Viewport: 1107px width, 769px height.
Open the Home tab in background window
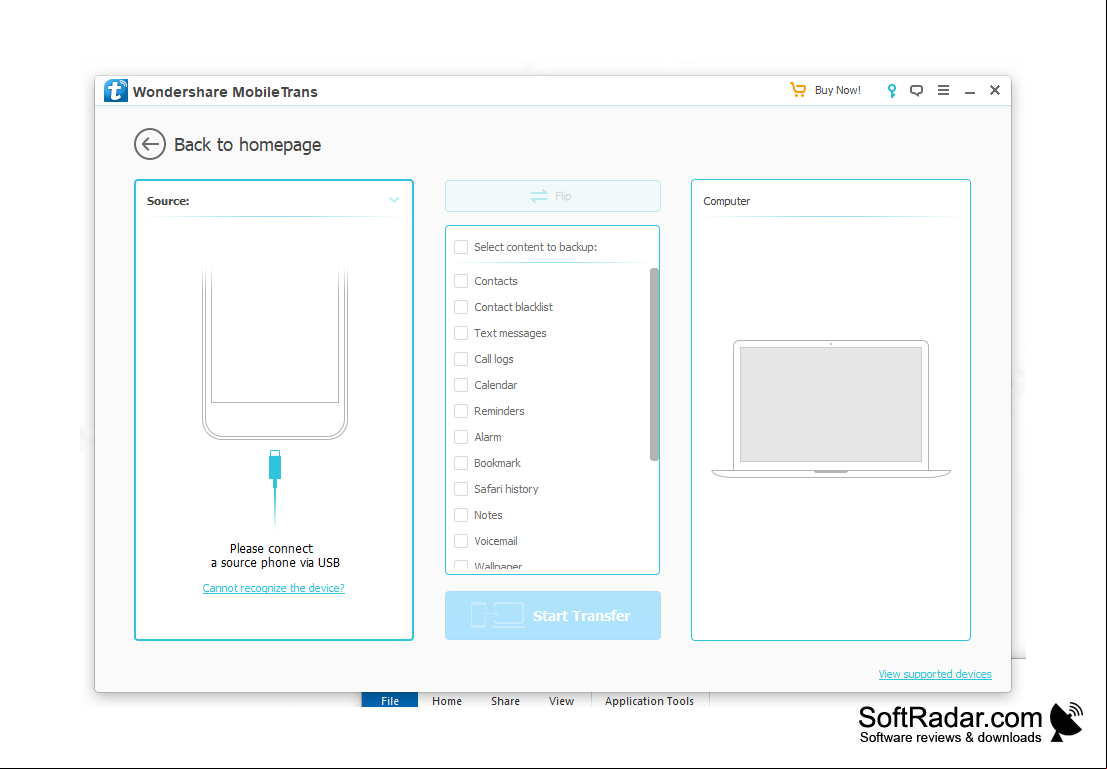447,701
